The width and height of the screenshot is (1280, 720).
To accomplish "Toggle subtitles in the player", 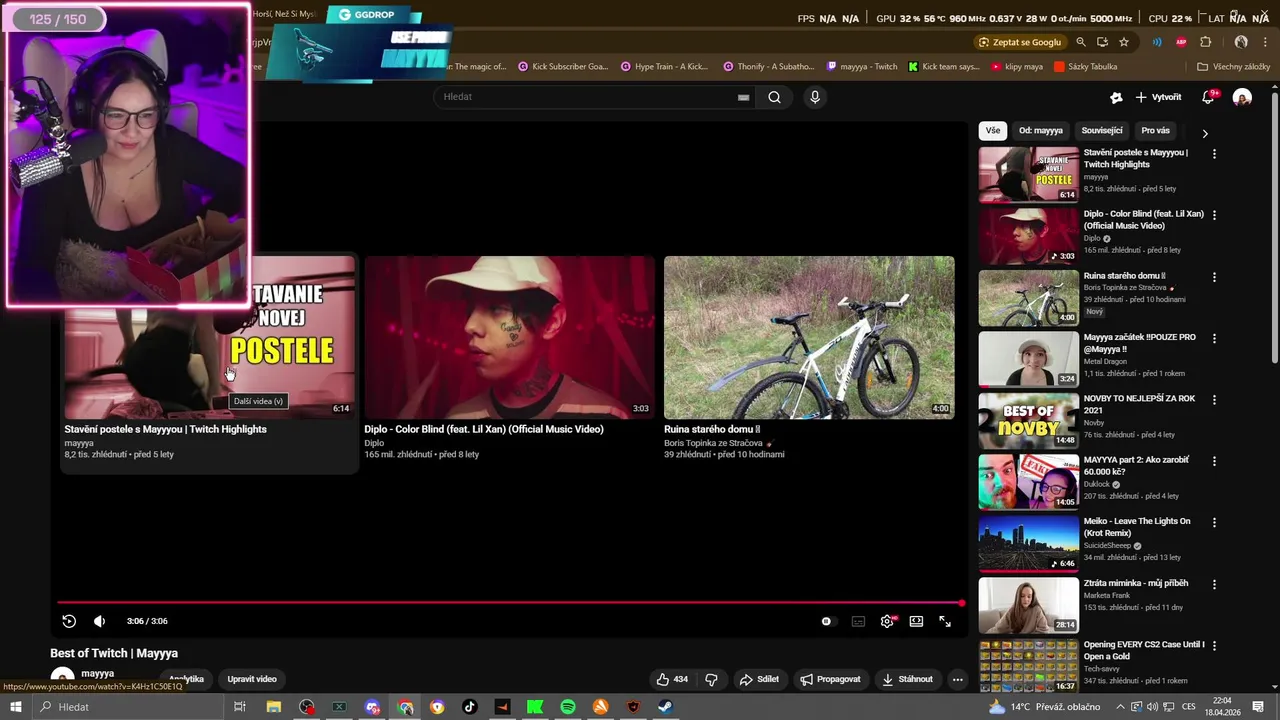I will tap(858, 621).
